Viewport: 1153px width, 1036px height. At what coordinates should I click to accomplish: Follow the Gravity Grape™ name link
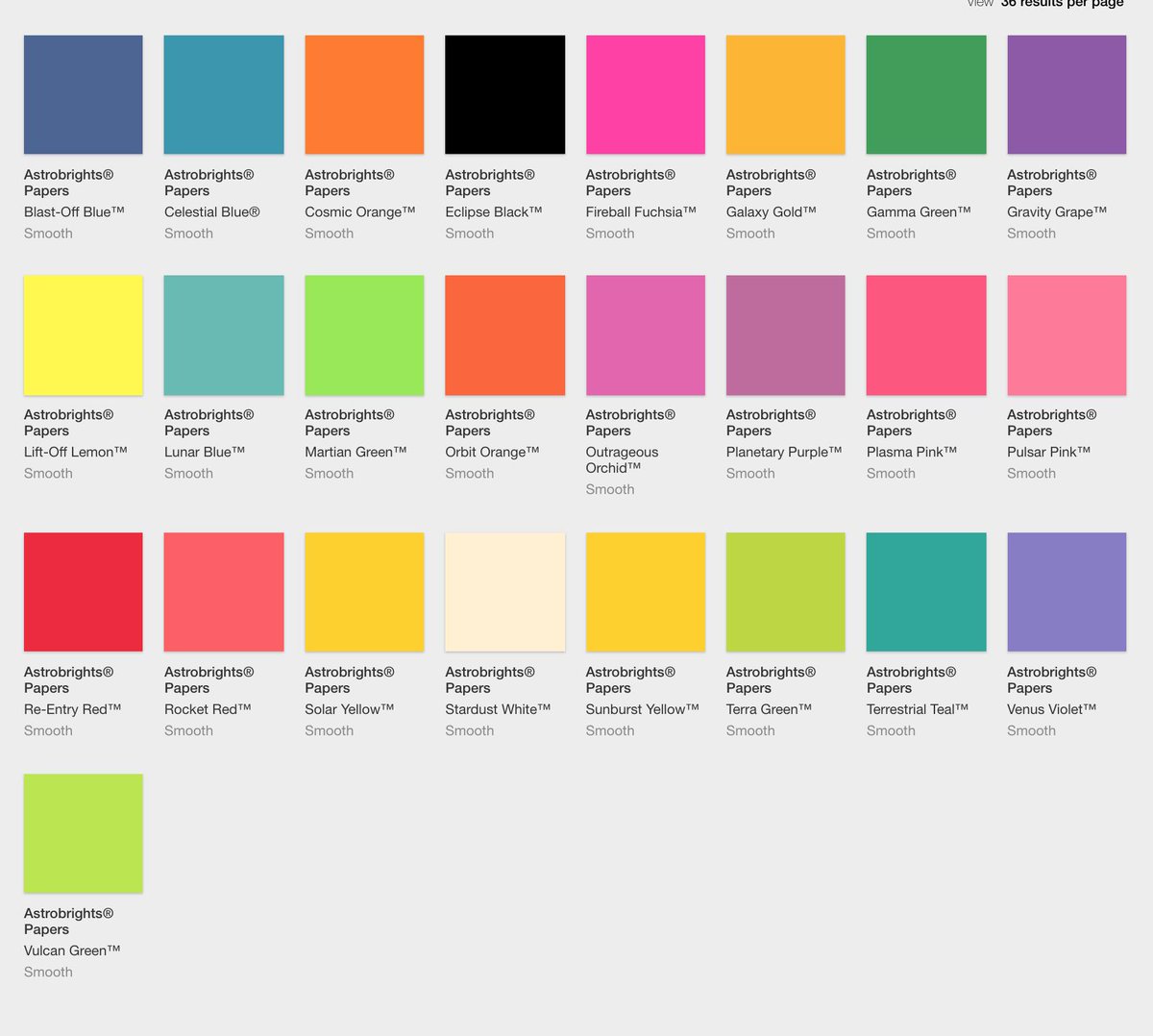(1057, 211)
